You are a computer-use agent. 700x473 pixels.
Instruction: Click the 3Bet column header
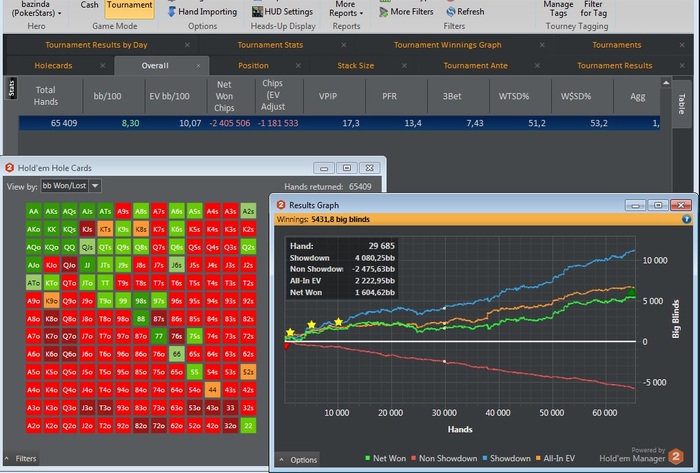[x=452, y=96]
